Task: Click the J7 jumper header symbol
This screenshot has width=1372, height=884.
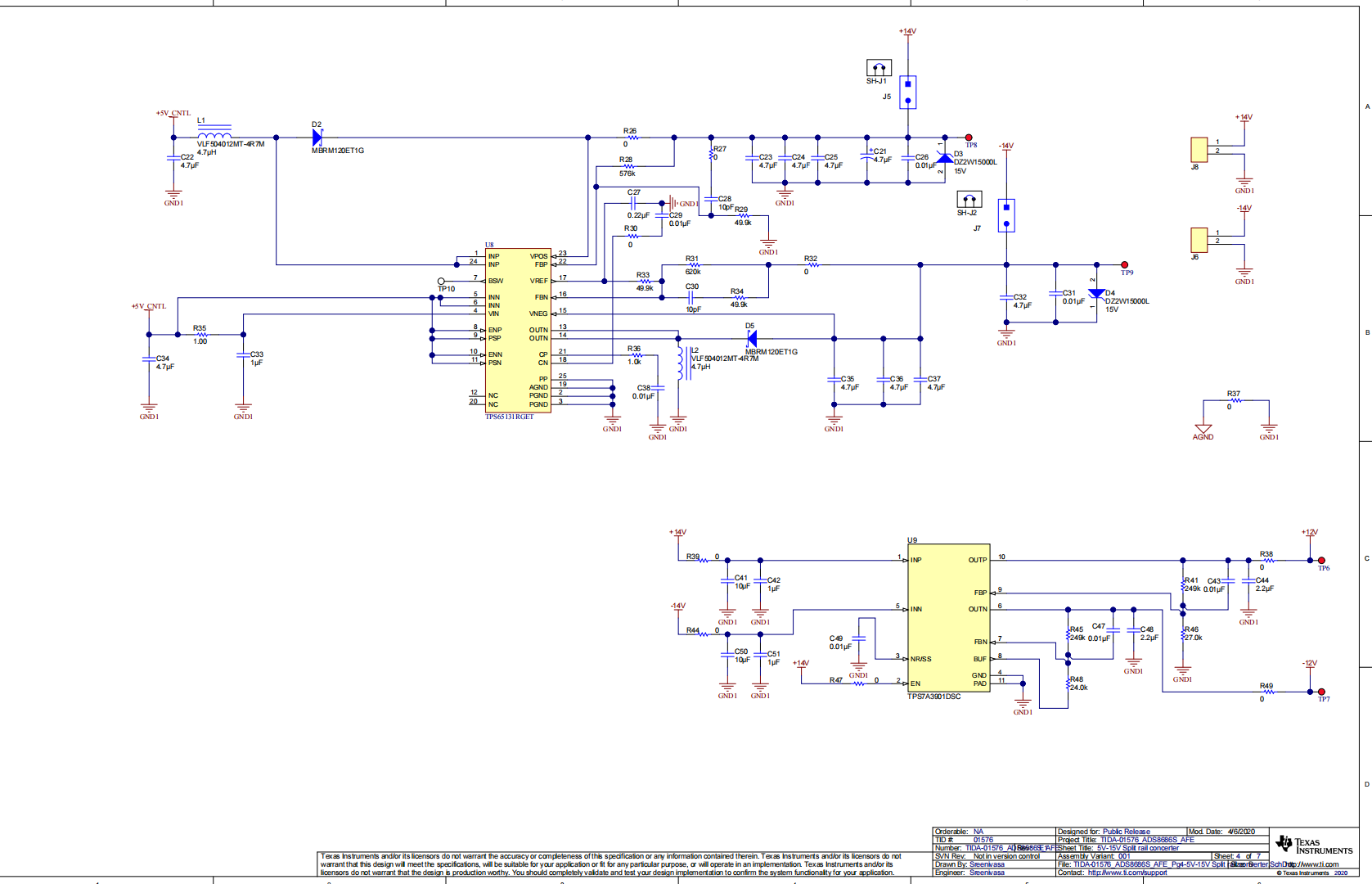Action: 1006,215
